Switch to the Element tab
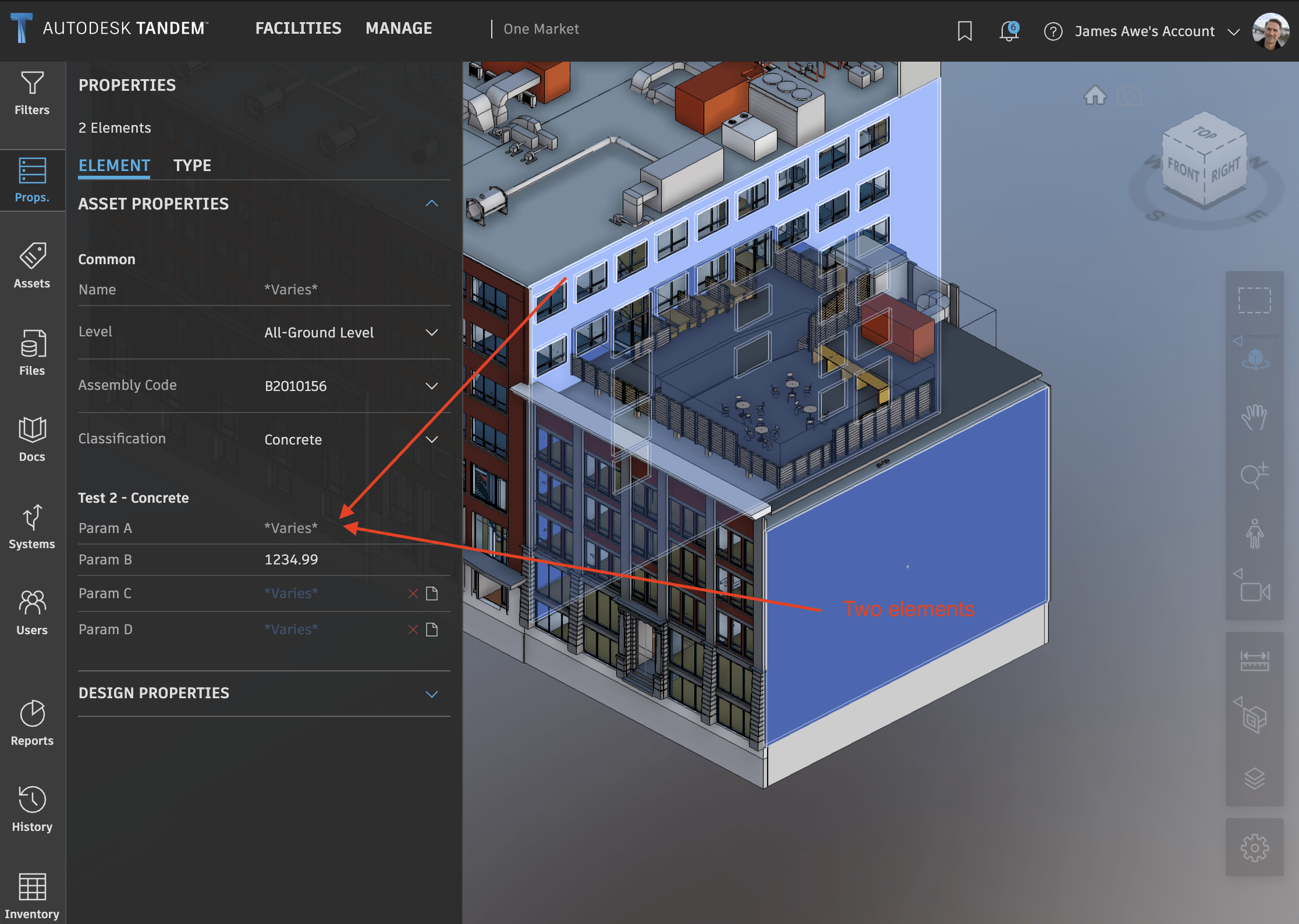Screen dimensions: 1299x924 click(114, 166)
